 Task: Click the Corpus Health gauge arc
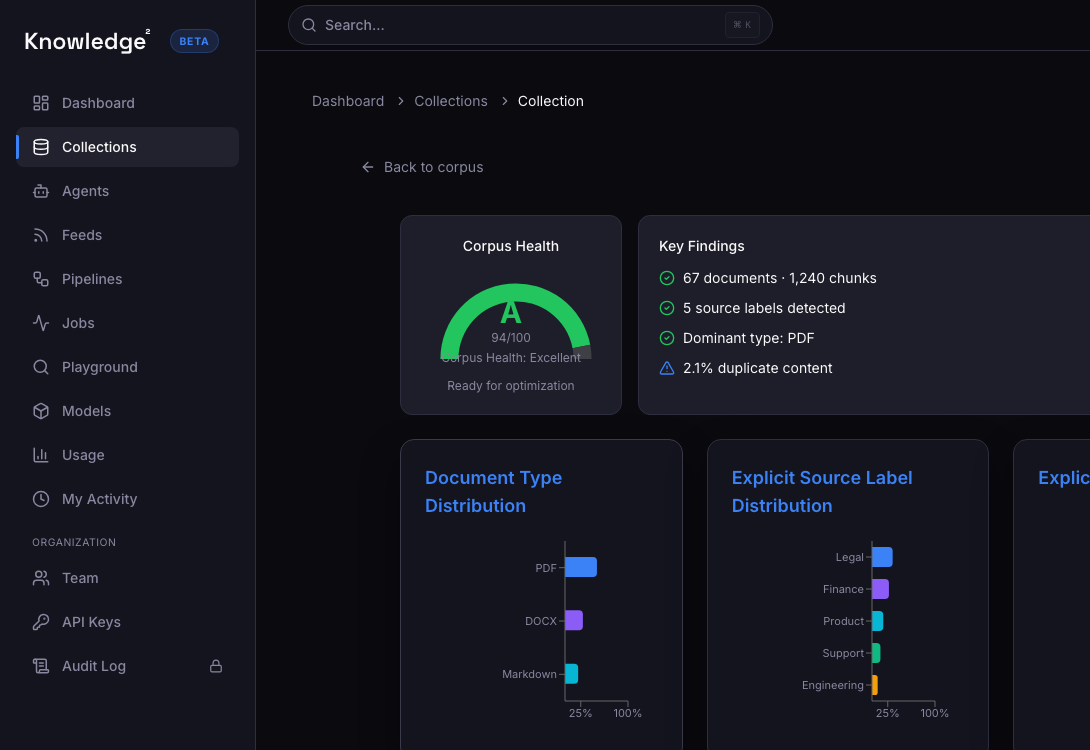click(x=470, y=305)
